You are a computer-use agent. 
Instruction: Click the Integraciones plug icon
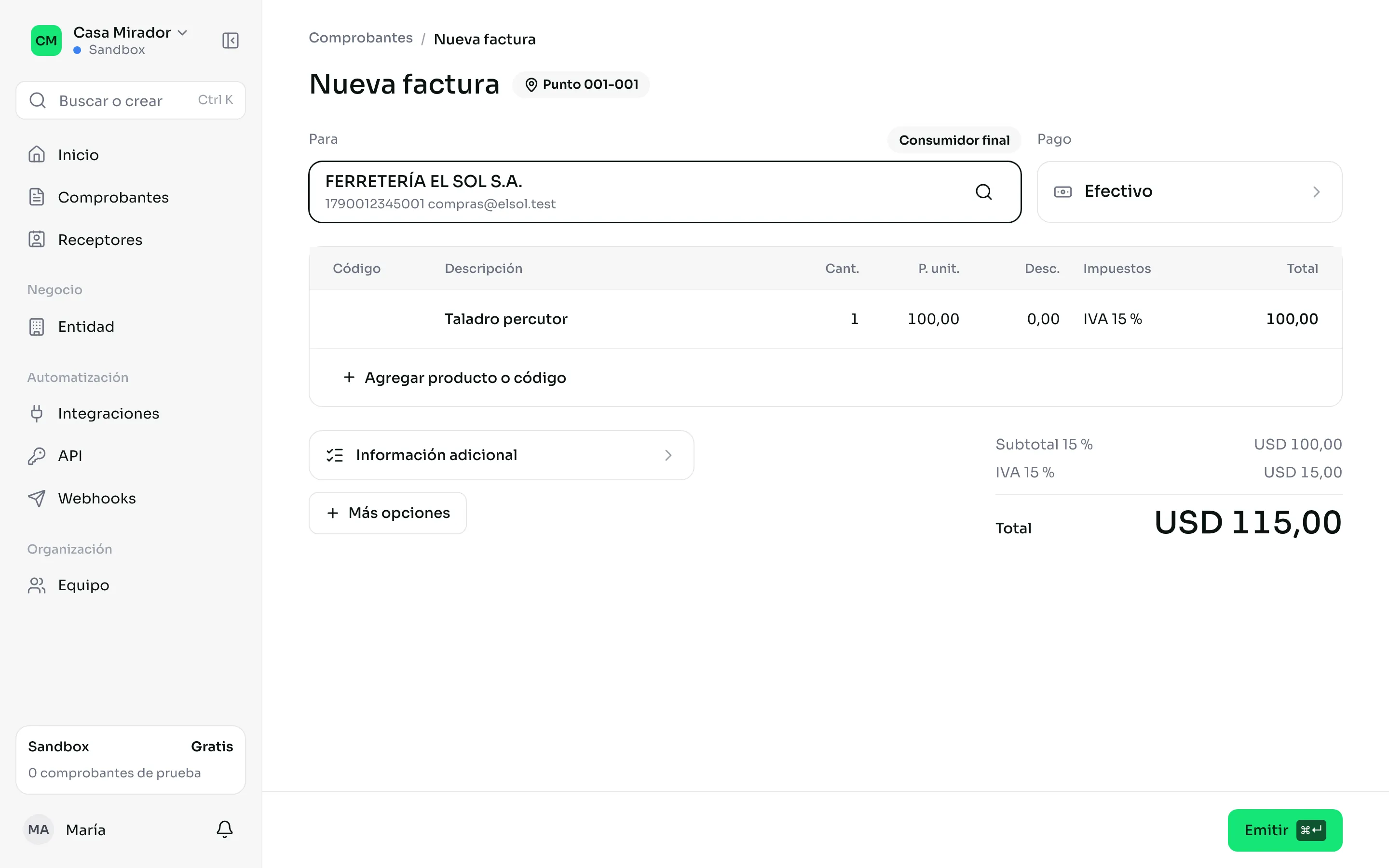coord(37,413)
